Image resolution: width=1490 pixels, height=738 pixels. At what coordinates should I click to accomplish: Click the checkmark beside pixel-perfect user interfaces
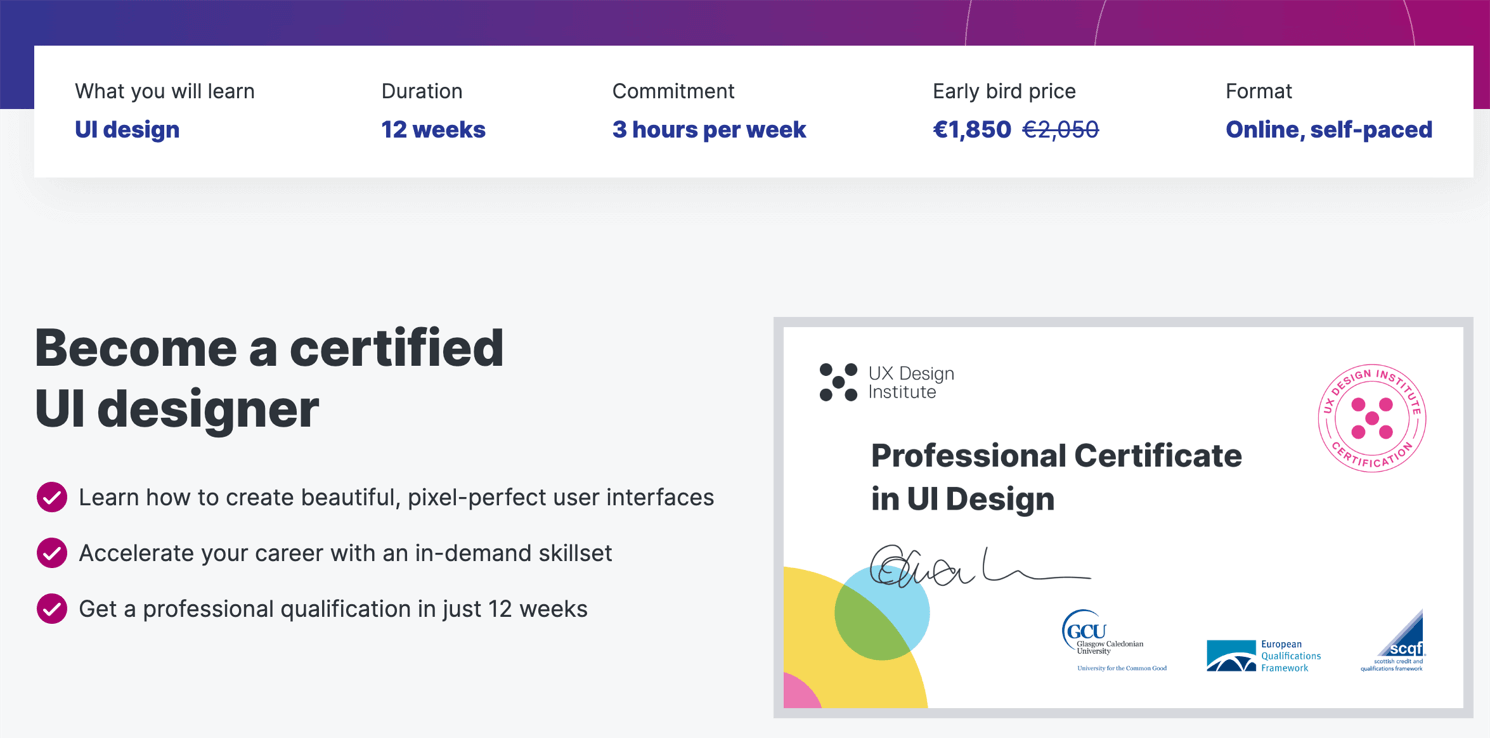tap(52, 497)
